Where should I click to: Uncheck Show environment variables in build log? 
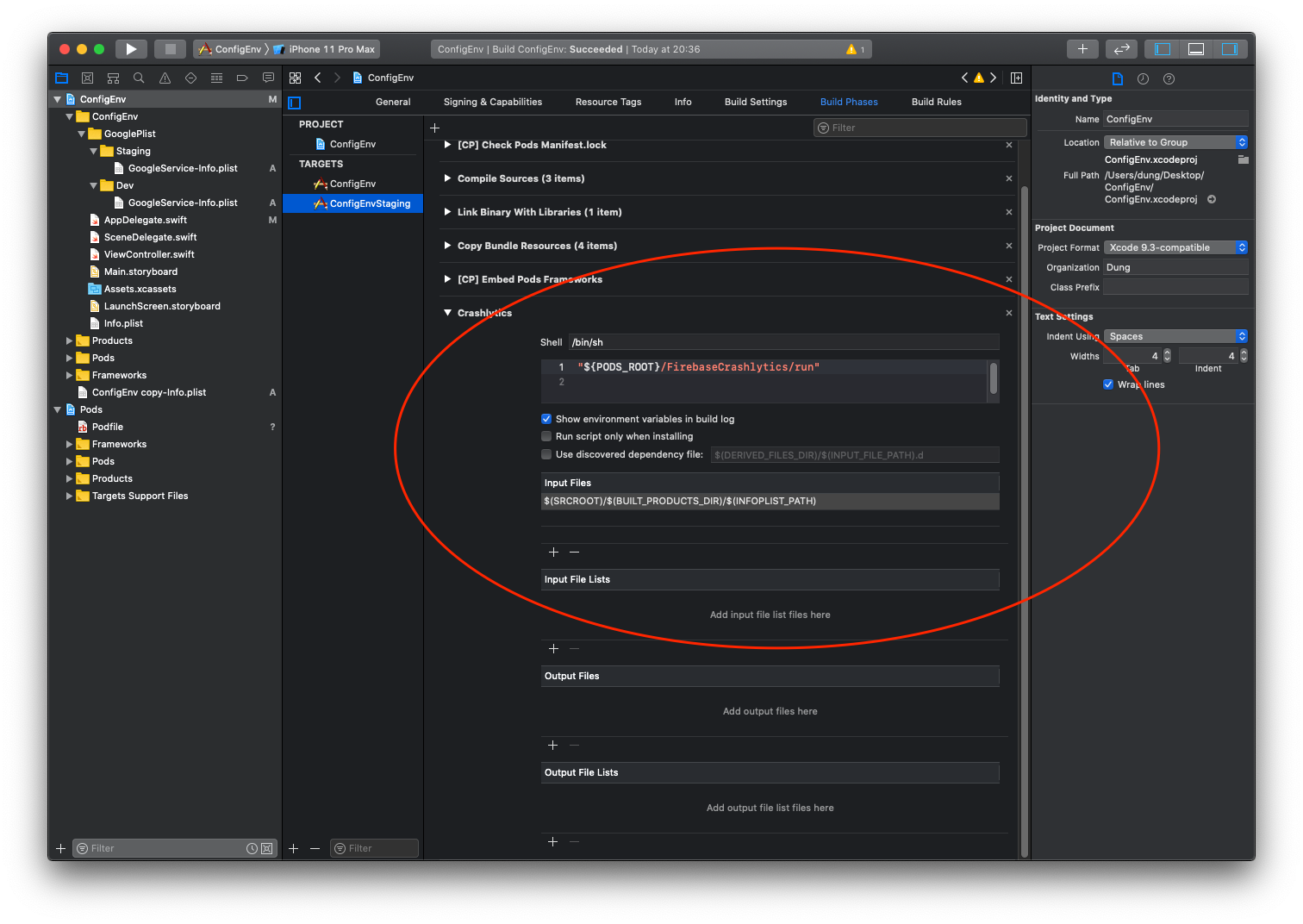(546, 419)
